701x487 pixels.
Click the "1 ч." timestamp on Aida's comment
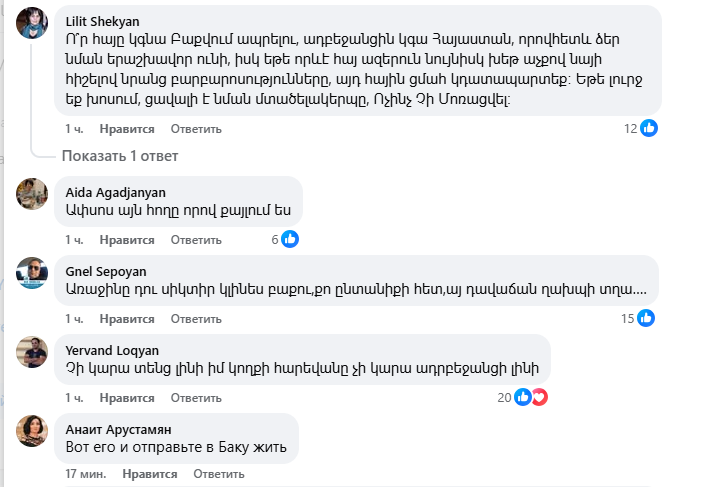[x=74, y=240]
